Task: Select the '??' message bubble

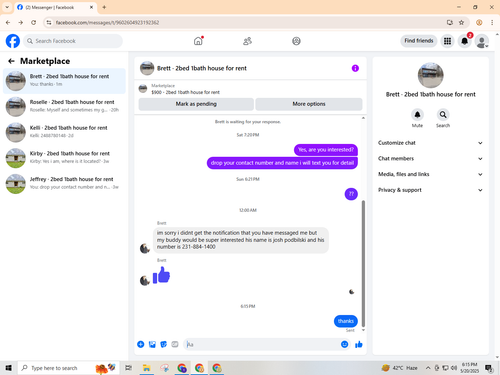Action: tap(351, 194)
